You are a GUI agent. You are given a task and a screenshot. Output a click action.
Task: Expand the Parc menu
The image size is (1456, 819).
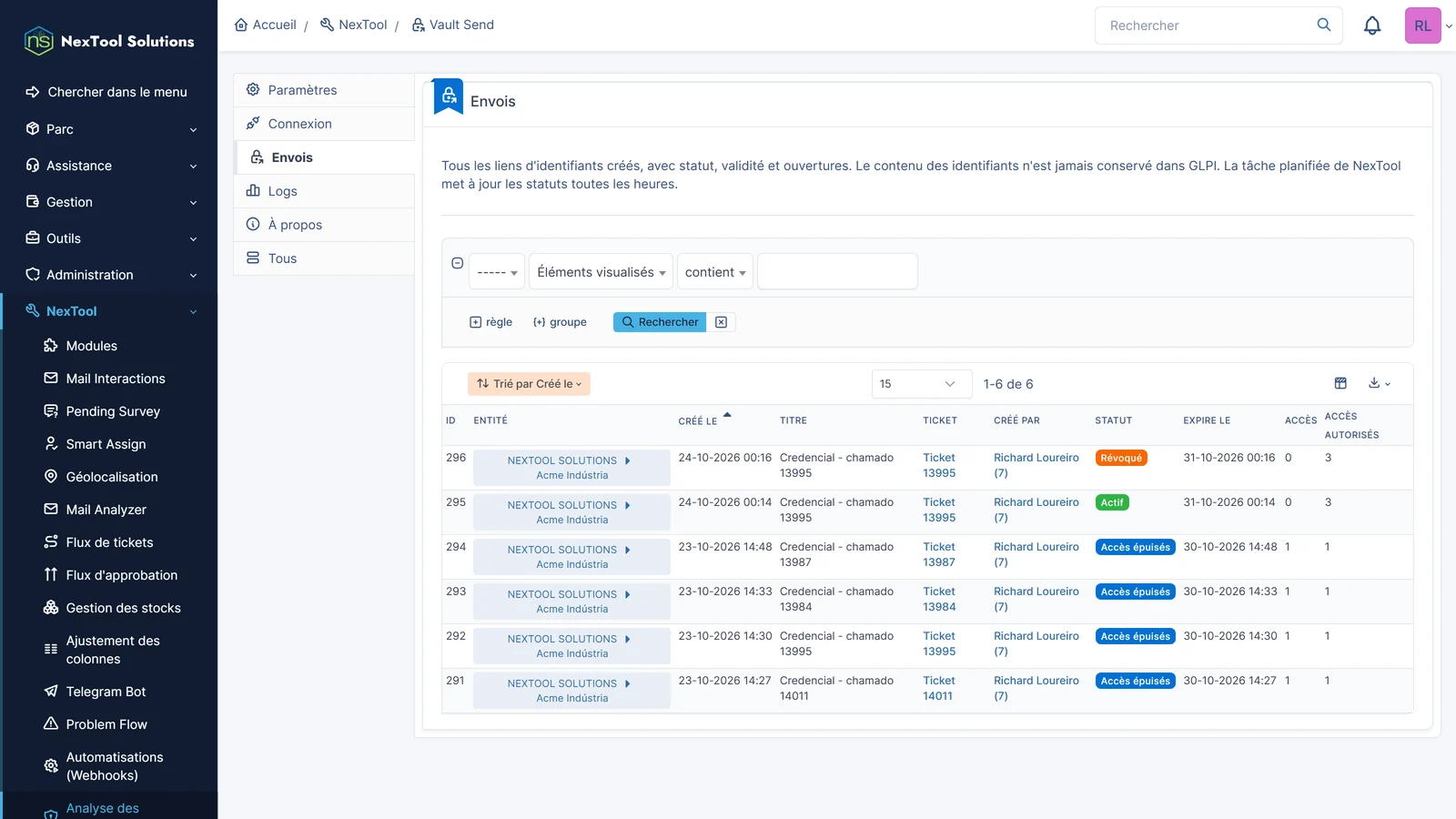(x=111, y=129)
